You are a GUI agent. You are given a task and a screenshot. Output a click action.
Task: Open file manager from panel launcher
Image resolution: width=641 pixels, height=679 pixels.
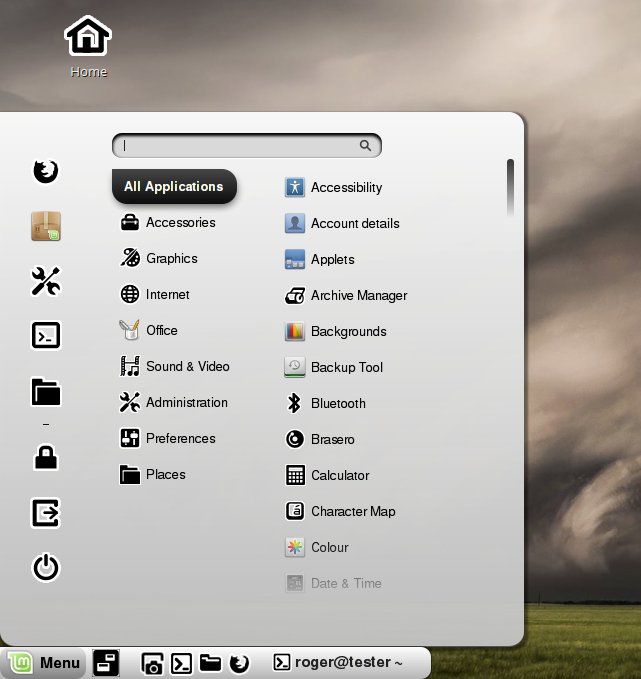tap(210, 663)
